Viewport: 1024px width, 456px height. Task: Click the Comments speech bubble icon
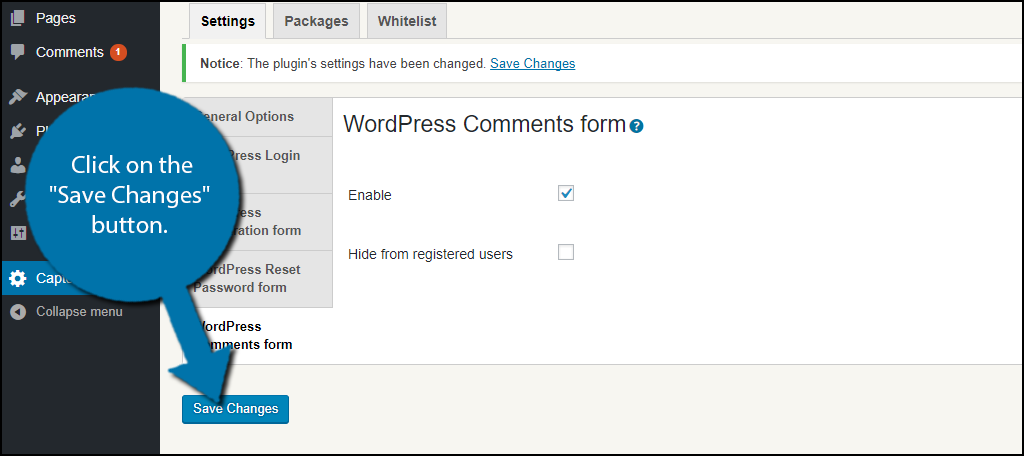18,52
